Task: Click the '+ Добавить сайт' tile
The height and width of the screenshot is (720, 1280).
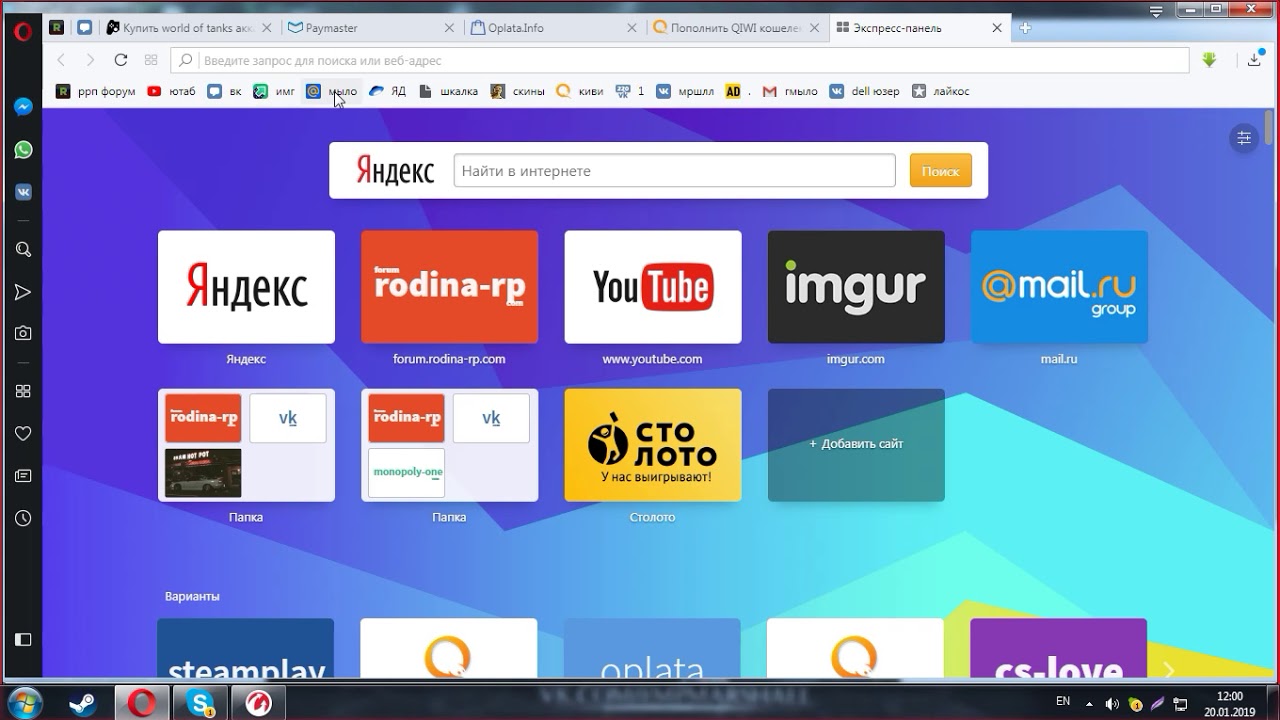Action: coord(856,445)
